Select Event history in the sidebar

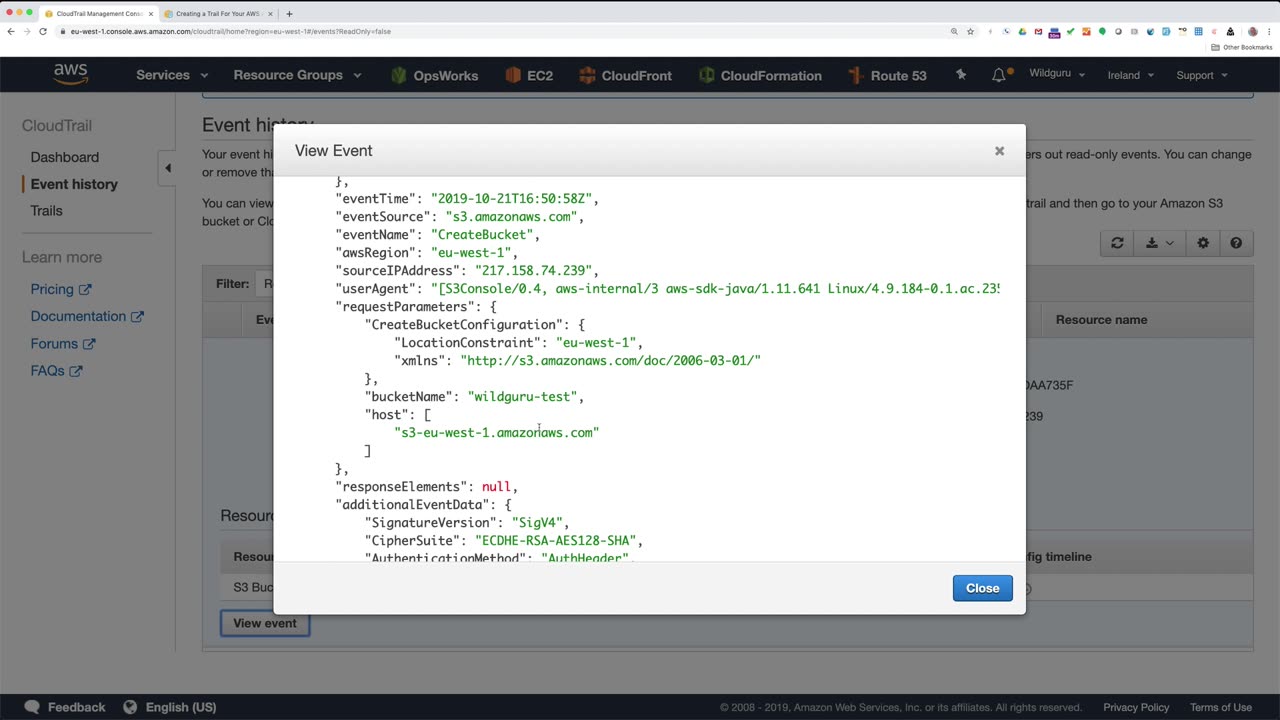point(74,184)
